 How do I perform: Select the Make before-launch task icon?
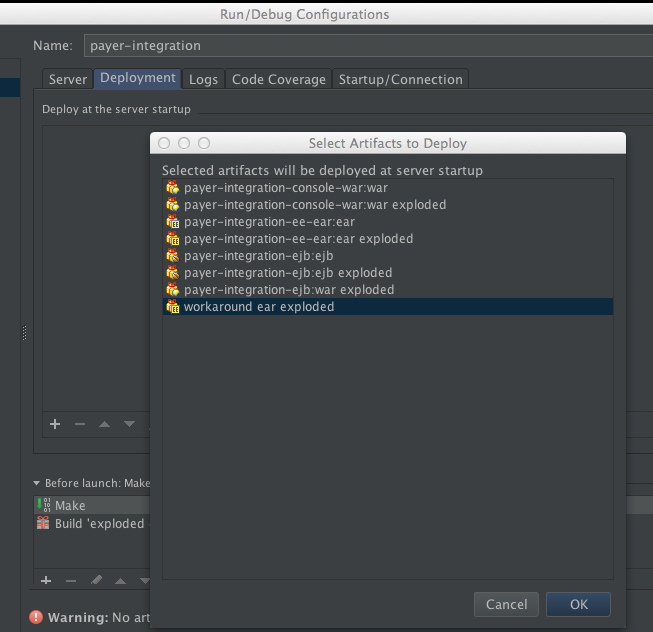43,505
